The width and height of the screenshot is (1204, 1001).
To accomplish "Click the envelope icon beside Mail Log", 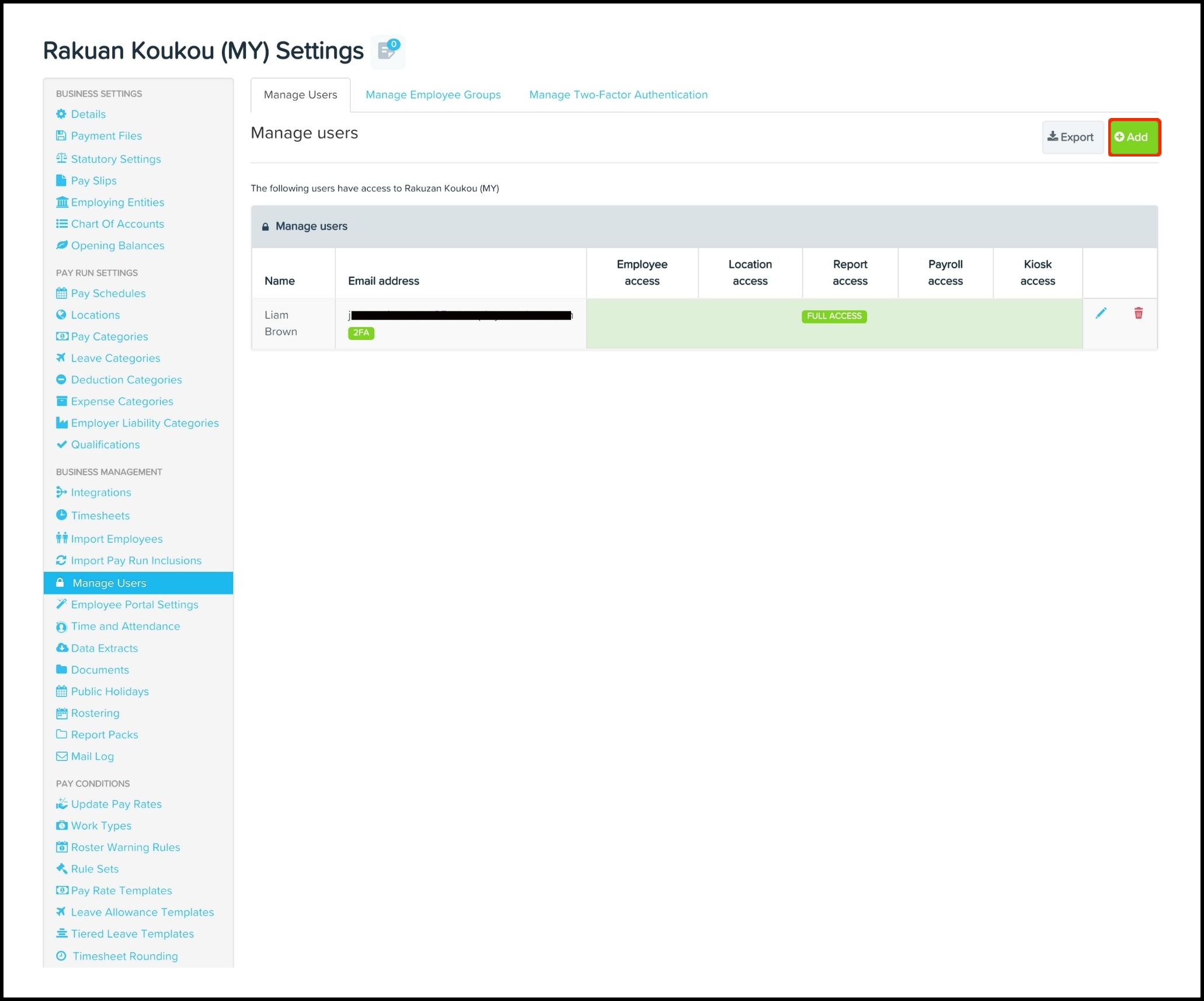I will point(62,756).
